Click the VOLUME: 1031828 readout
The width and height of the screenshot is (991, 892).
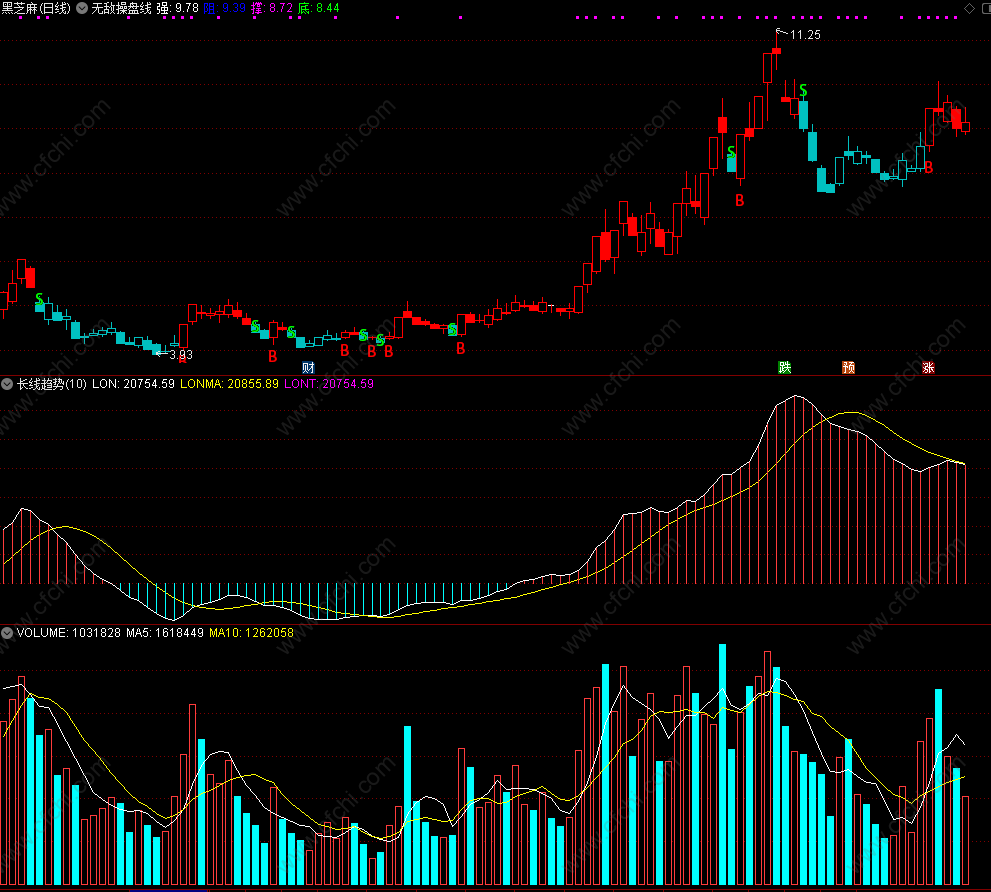(x=68, y=633)
